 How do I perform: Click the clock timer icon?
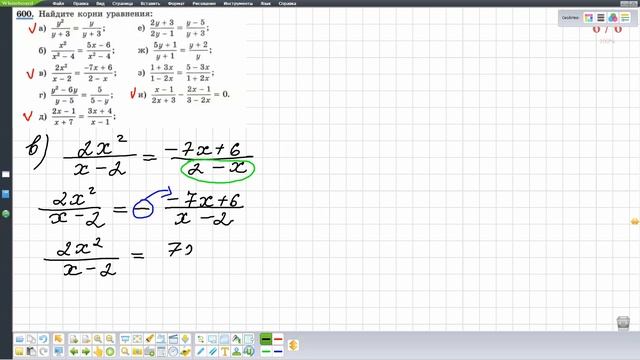click(173, 351)
